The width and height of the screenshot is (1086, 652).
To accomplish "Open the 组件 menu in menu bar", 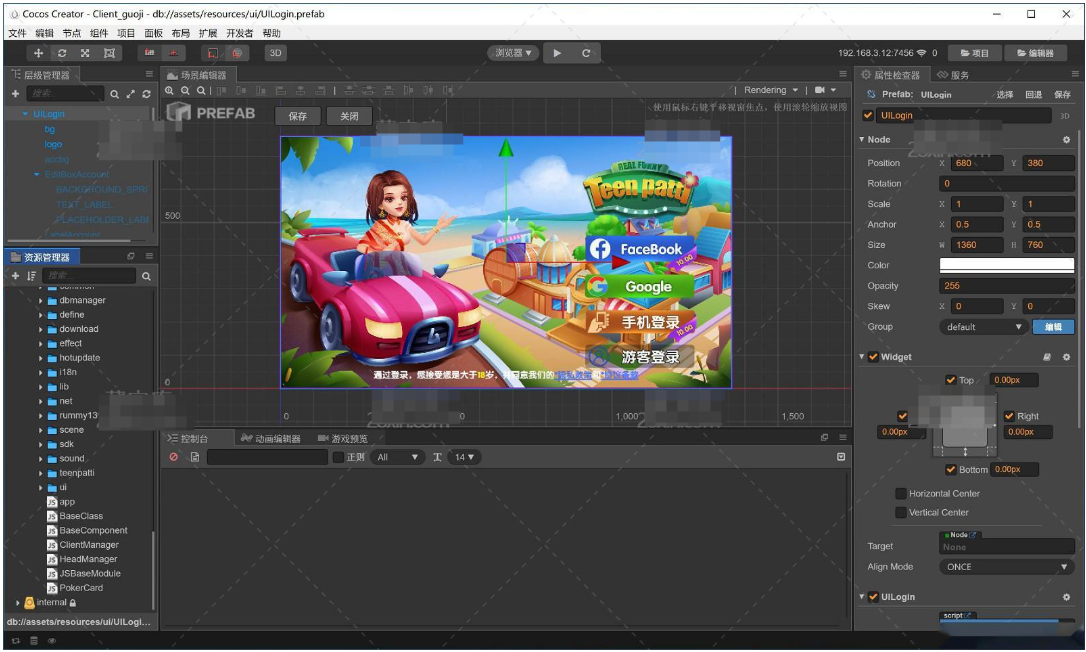I will (x=98, y=33).
